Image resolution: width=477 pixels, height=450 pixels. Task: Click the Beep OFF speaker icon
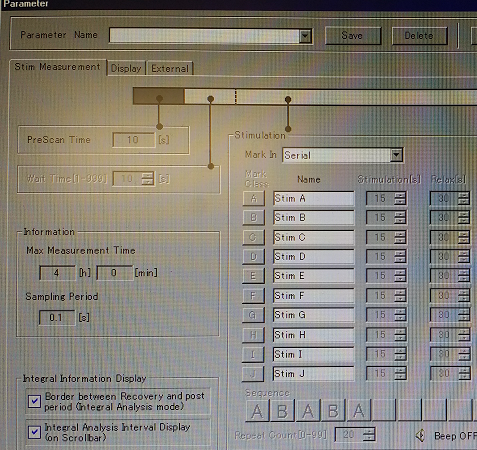420,435
